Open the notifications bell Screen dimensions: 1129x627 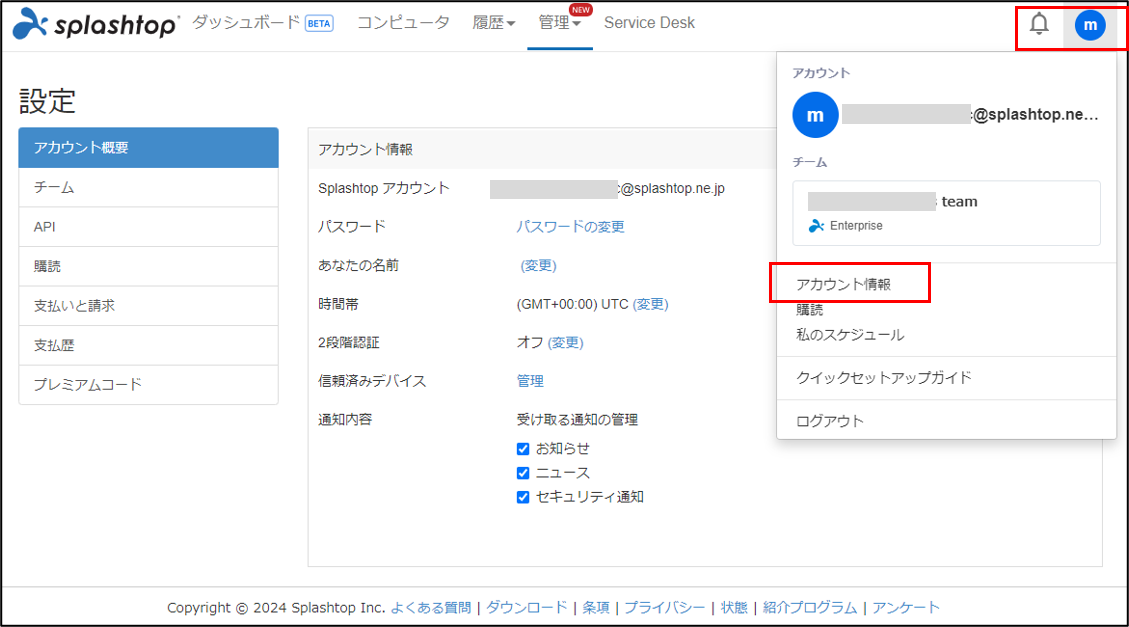click(x=1038, y=24)
